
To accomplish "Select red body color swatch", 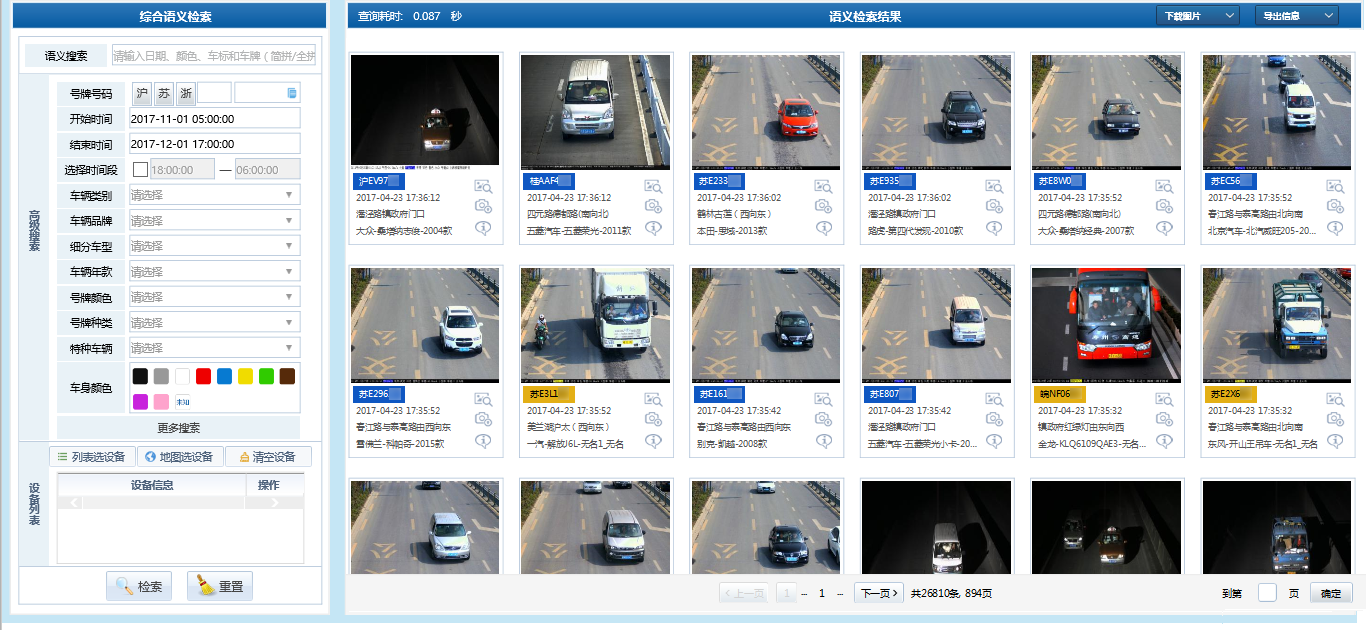I will coord(203,376).
